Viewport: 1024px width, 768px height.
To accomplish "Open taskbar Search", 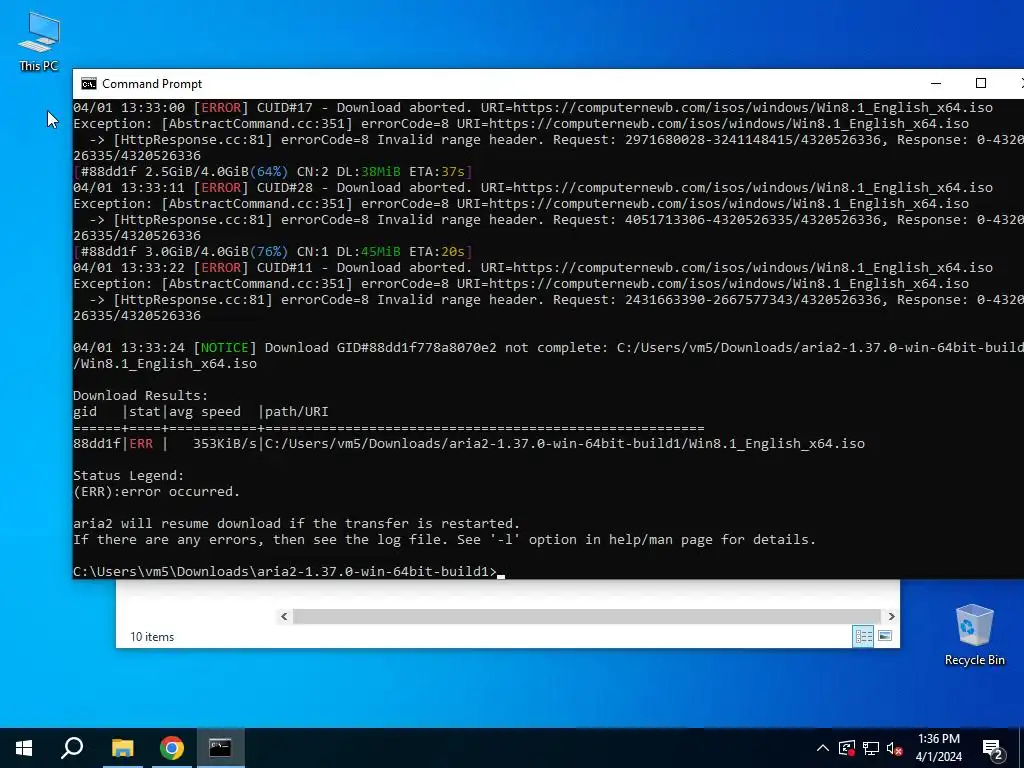I will point(72,748).
